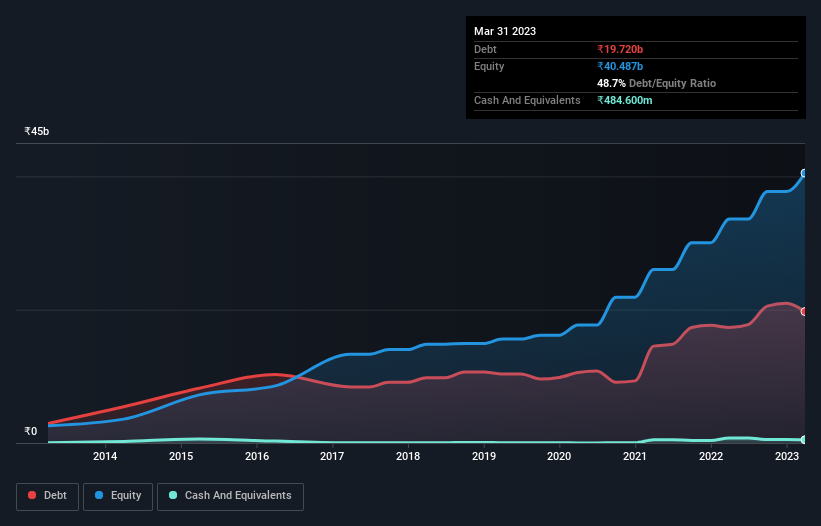Click the 2016 x-axis label
This screenshot has height=526, width=821.
tap(257, 456)
